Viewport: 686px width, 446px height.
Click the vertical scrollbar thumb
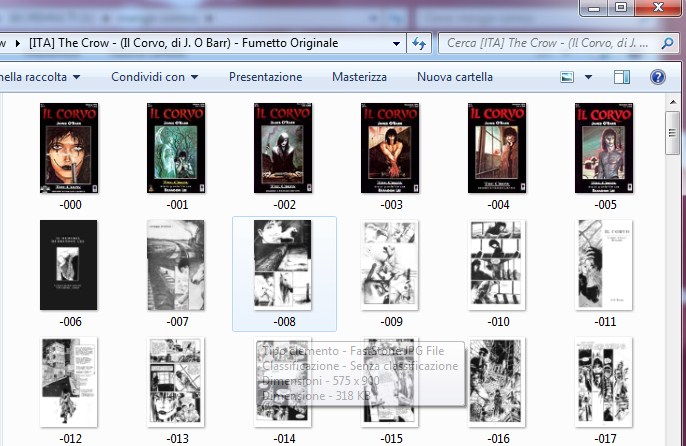(x=672, y=133)
